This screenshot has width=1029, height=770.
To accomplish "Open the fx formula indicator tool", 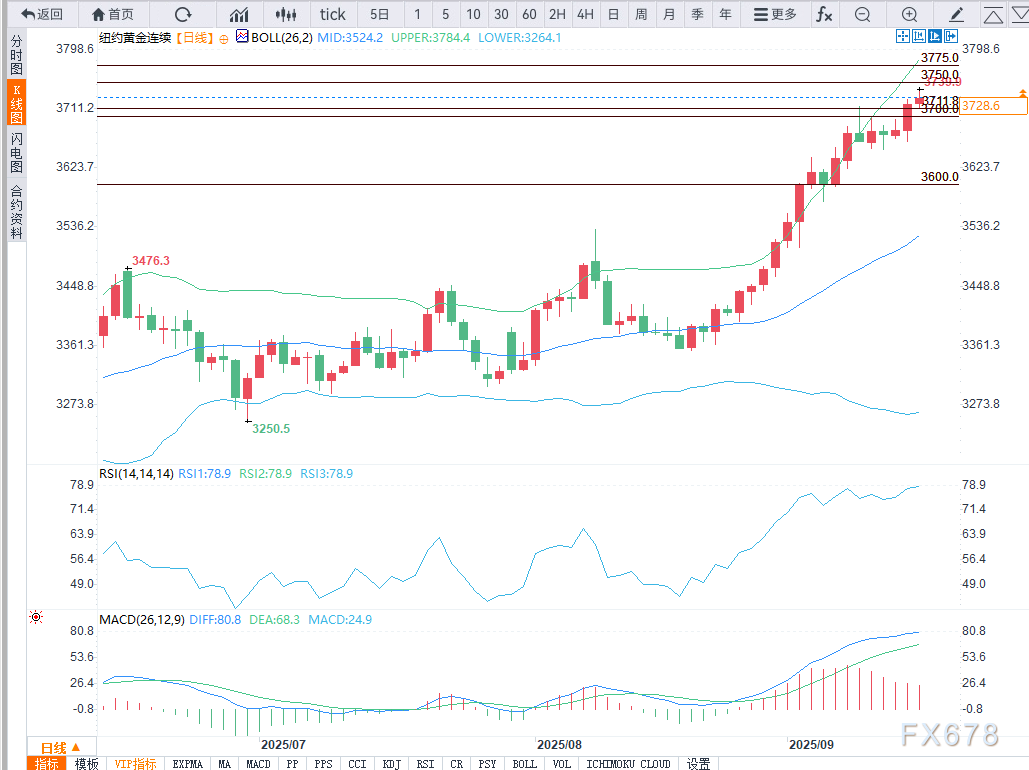I will tap(823, 14).
